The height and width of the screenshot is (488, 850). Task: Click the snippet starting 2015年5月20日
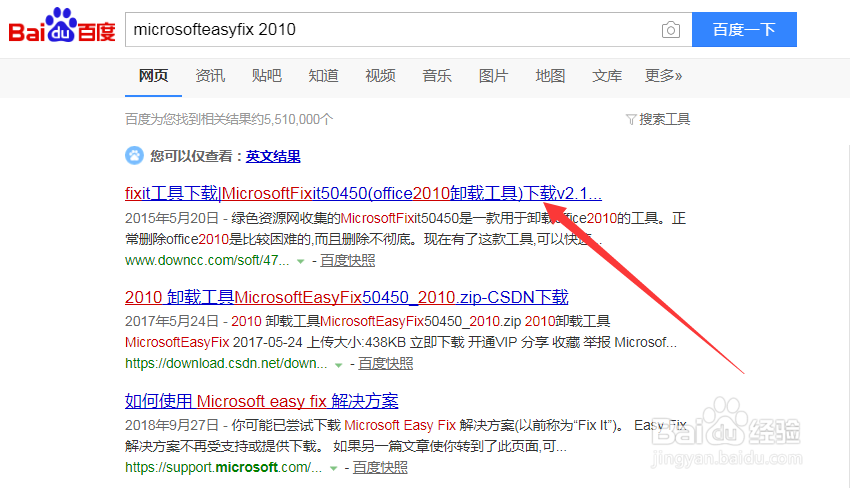coord(405,229)
